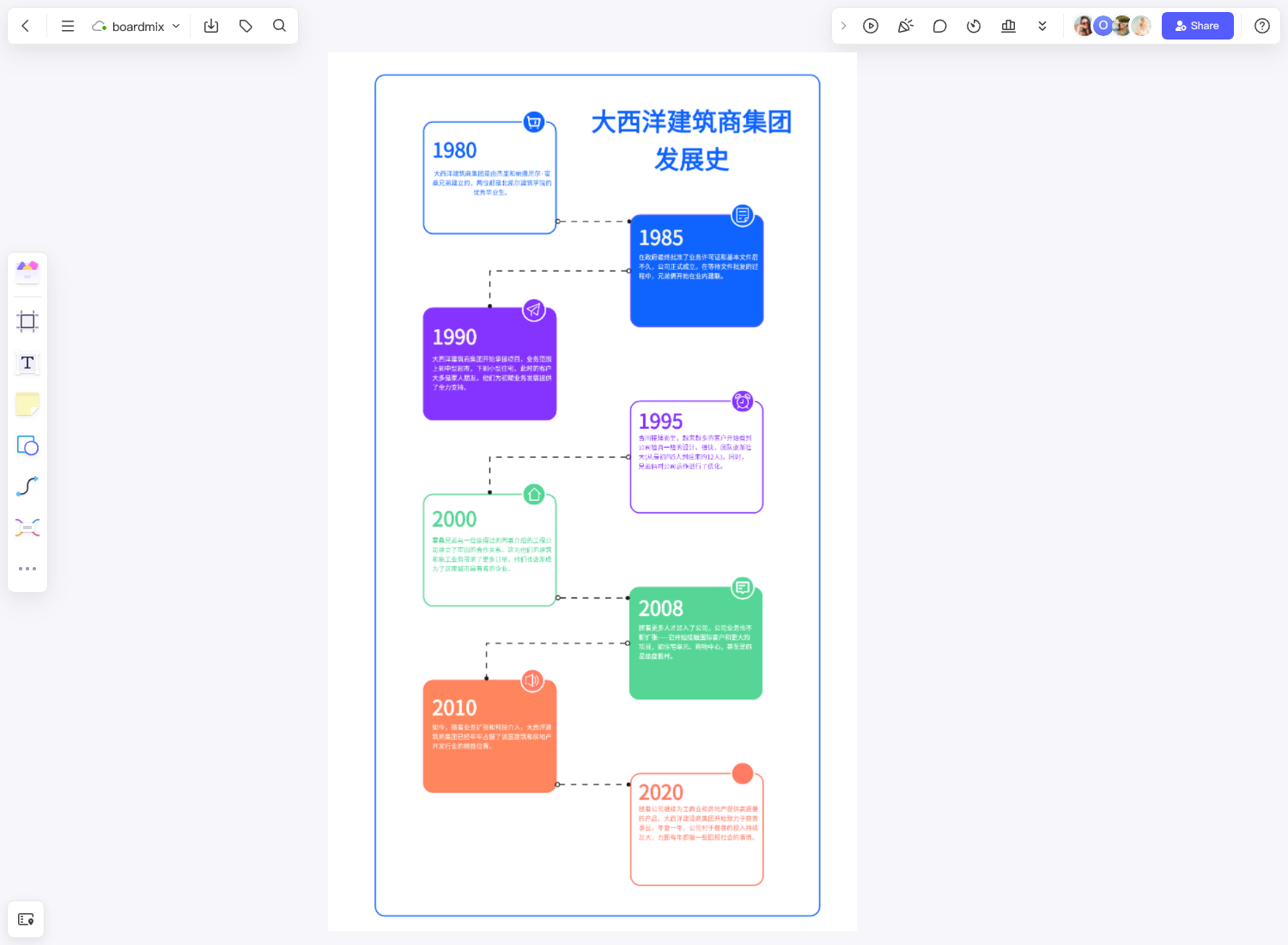The height and width of the screenshot is (945, 1288).
Task: Click the collaborator avatars group
Action: click(1113, 26)
